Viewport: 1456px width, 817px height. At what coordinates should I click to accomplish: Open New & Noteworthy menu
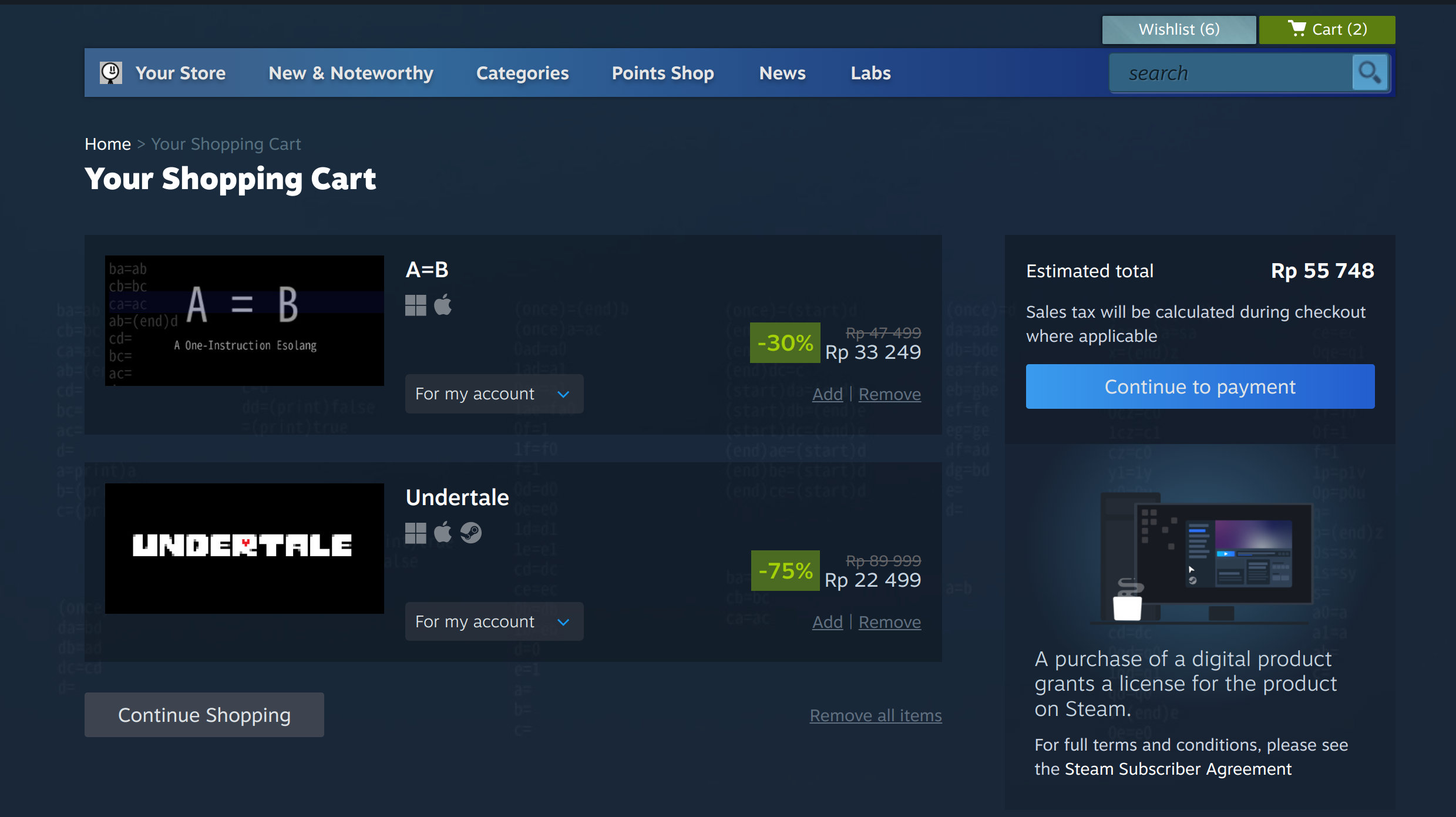[351, 73]
